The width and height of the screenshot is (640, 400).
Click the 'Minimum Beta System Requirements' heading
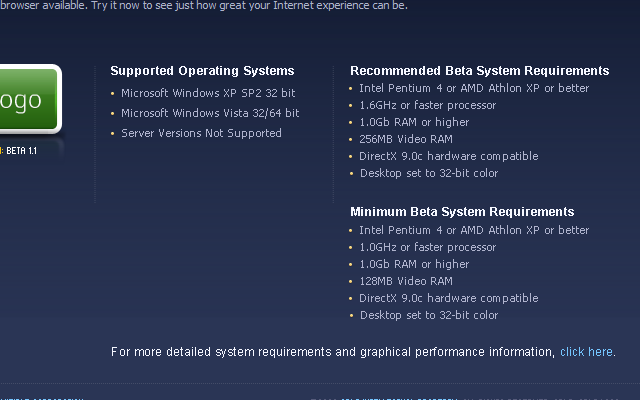click(462, 211)
